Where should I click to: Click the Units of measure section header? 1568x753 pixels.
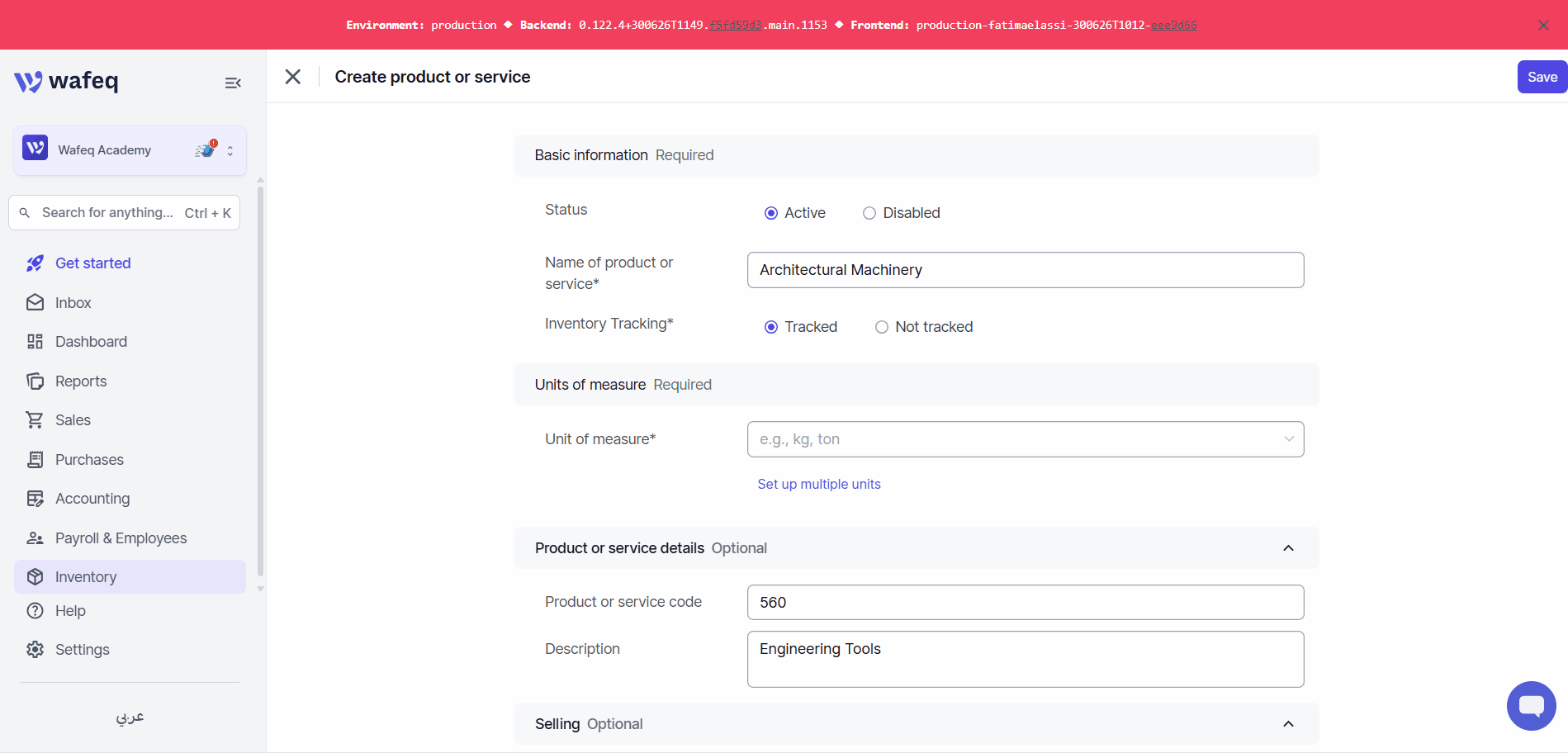pyautogui.click(x=917, y=385)
